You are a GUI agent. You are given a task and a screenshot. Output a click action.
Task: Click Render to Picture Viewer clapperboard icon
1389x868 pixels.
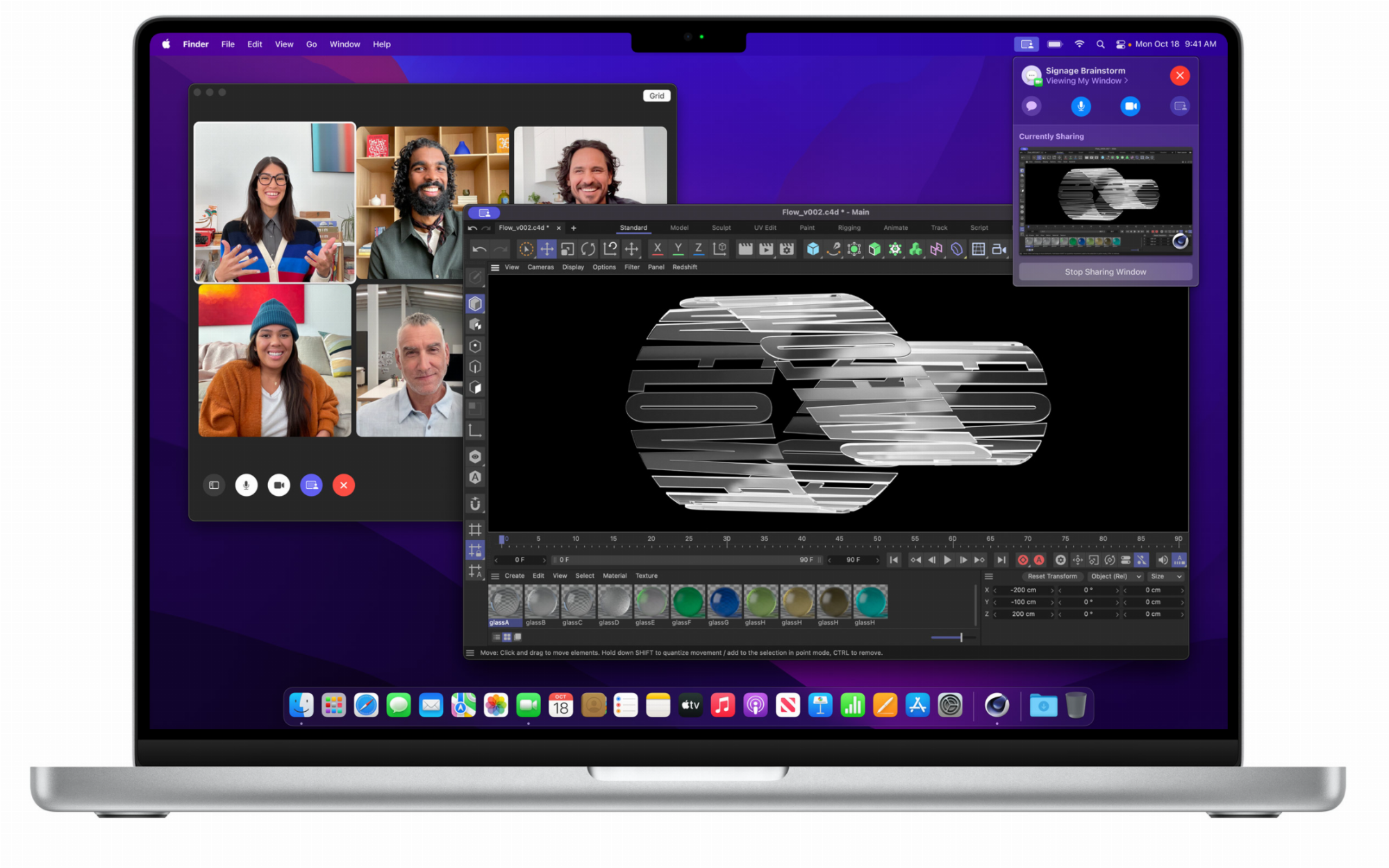click(766, 249)
